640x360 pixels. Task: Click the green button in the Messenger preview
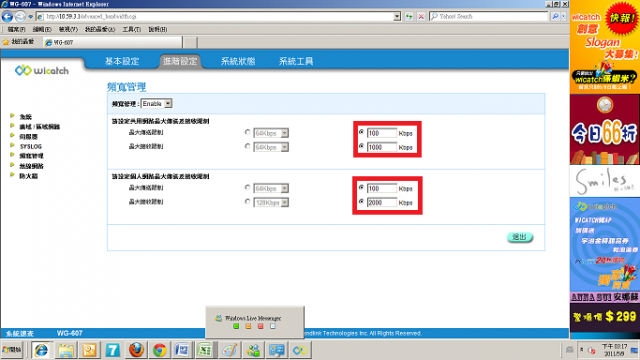coord(236,326)
